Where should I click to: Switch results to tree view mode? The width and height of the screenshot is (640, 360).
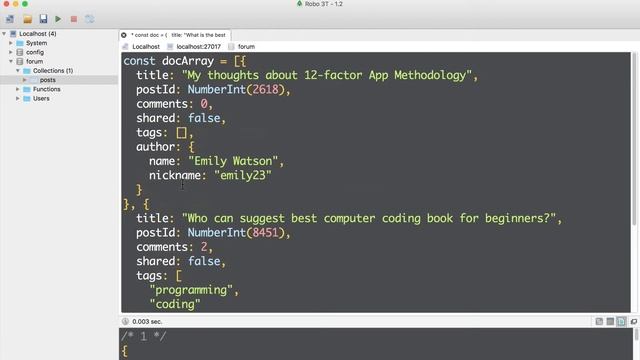pos(599,322)
